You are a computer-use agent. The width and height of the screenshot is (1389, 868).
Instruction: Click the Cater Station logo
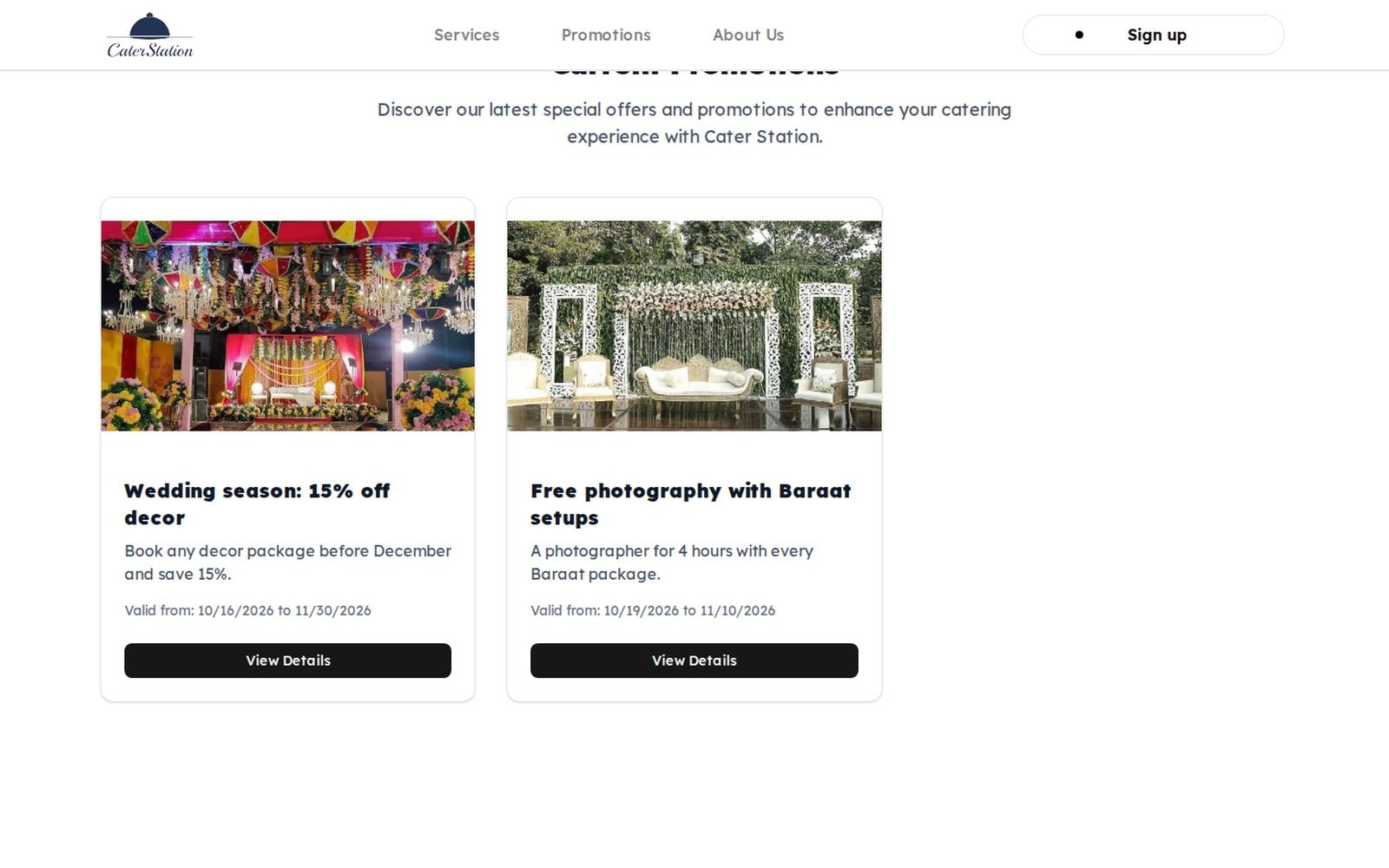coord(150,36)
